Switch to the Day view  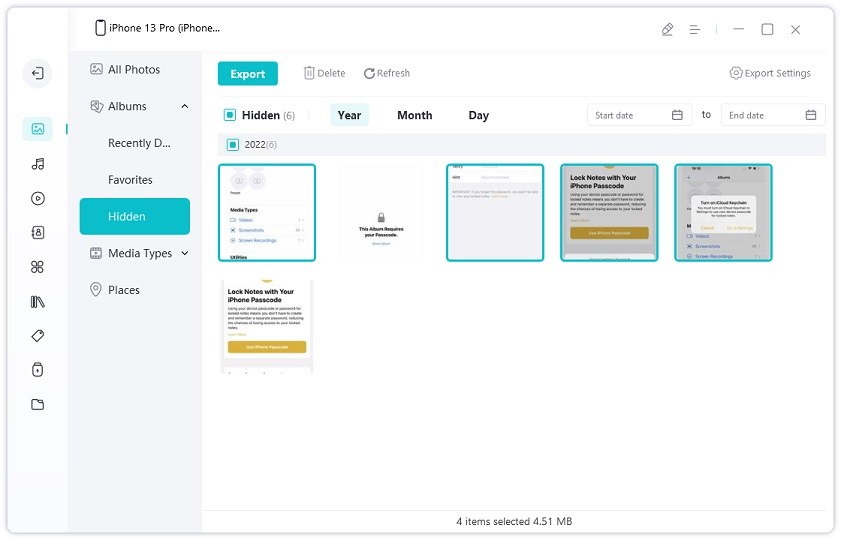[478, 115]
